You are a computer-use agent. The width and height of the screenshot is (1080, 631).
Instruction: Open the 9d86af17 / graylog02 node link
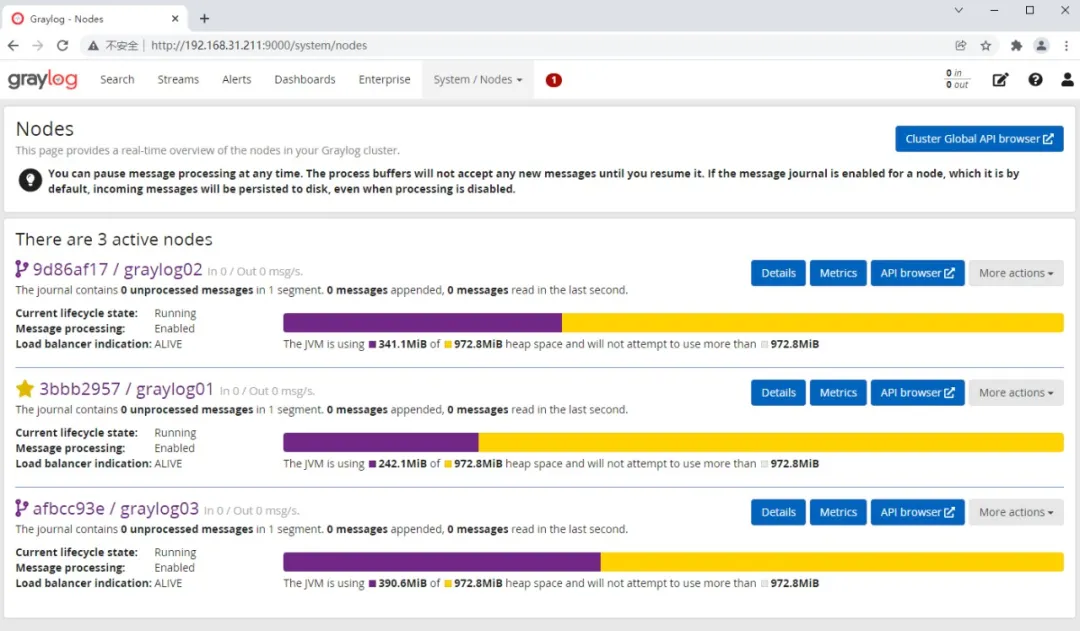tap(118, 269)
